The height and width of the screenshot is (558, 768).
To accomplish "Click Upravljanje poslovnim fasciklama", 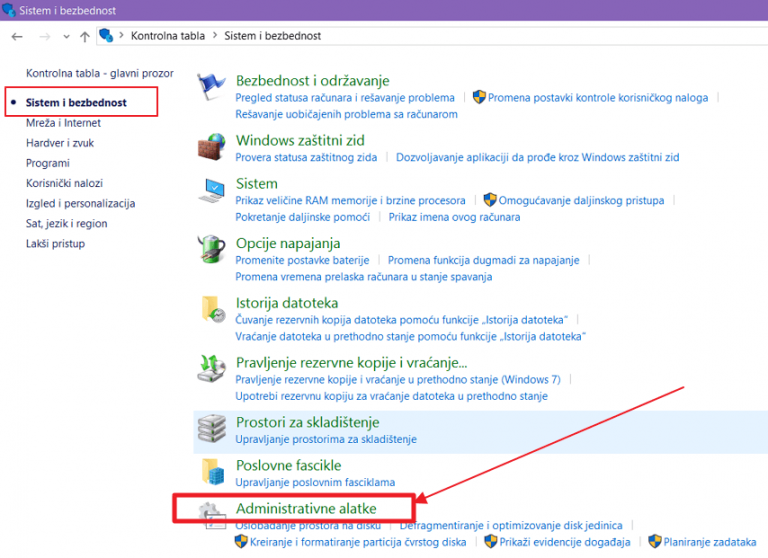I will click(315, 483).
